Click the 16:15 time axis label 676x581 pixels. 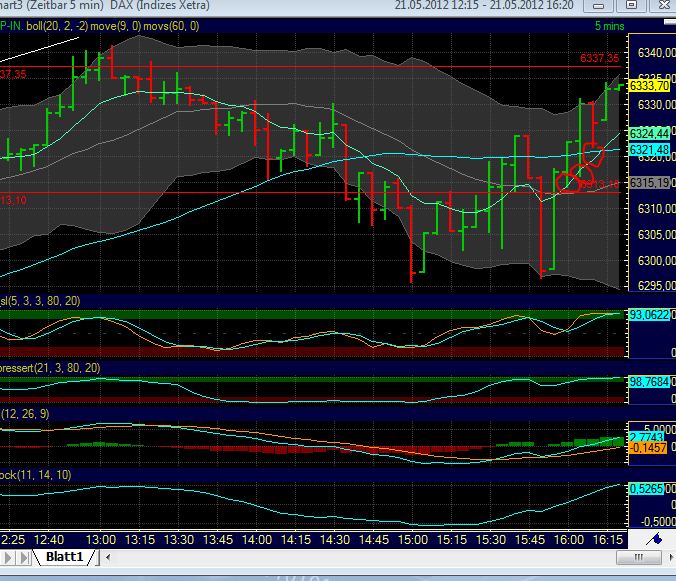point(608,540)
